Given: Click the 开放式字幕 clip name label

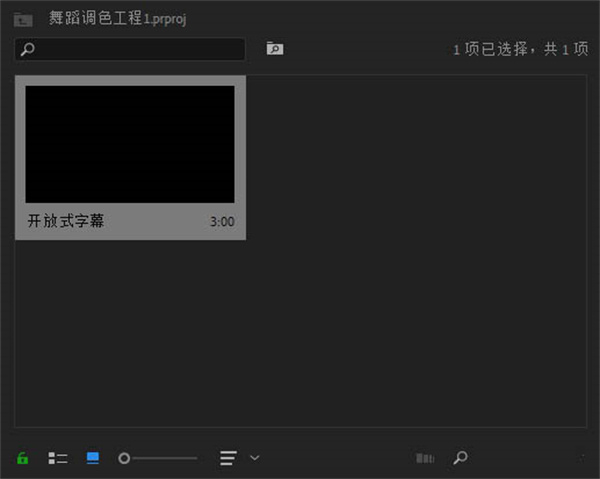Looking at the screenshot, I should pyautogui.click(x=66, y=221).
